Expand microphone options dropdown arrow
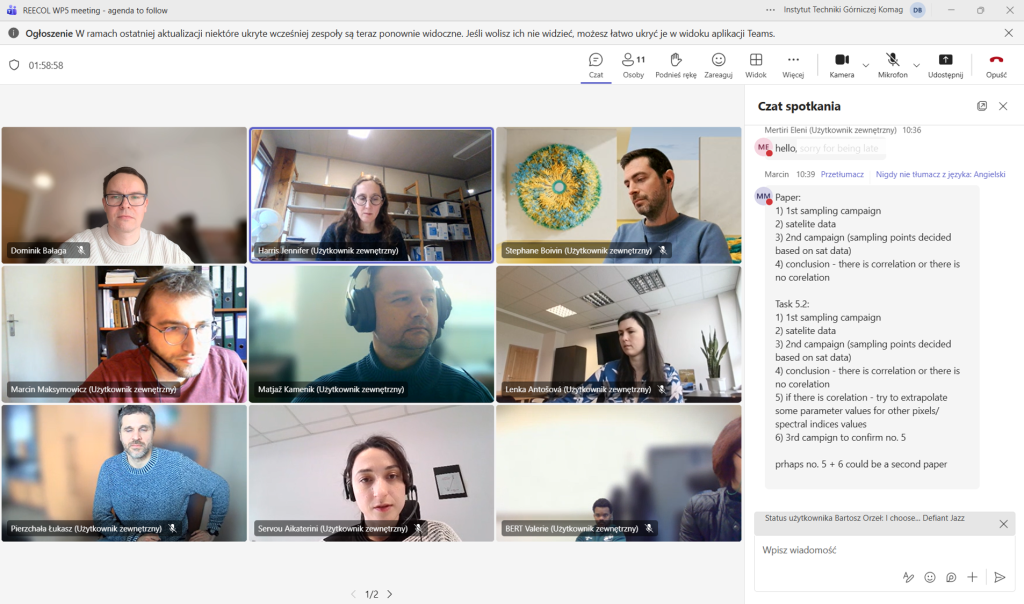 917,65
